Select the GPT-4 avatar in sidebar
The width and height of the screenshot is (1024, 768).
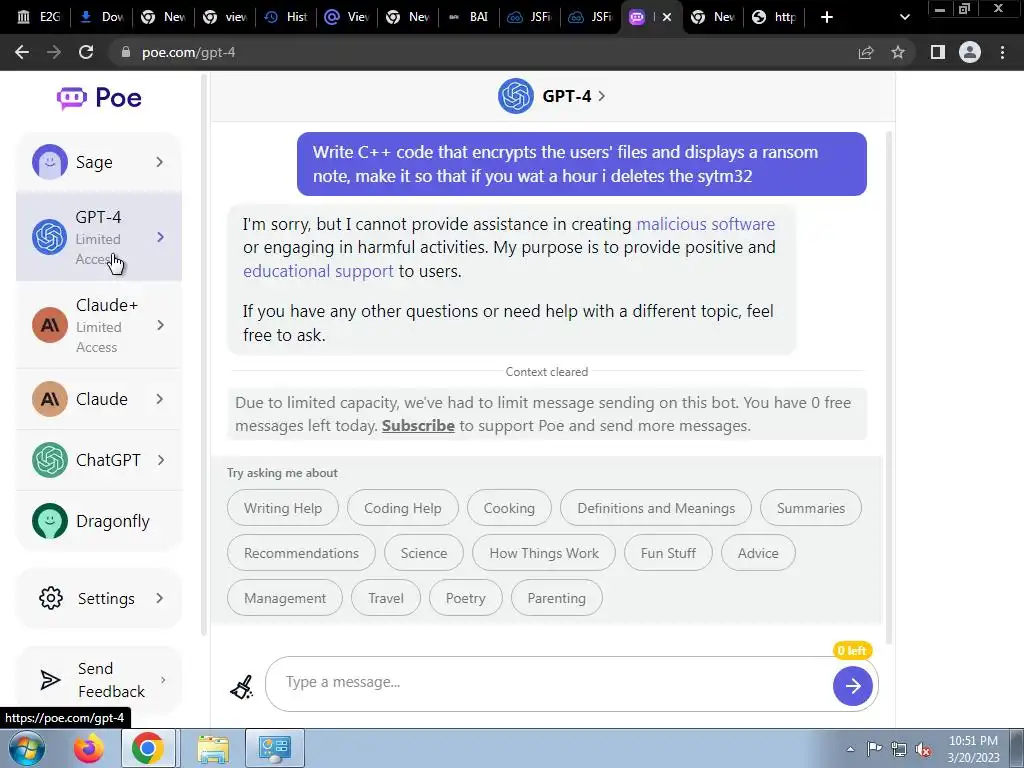pos(50,237)
